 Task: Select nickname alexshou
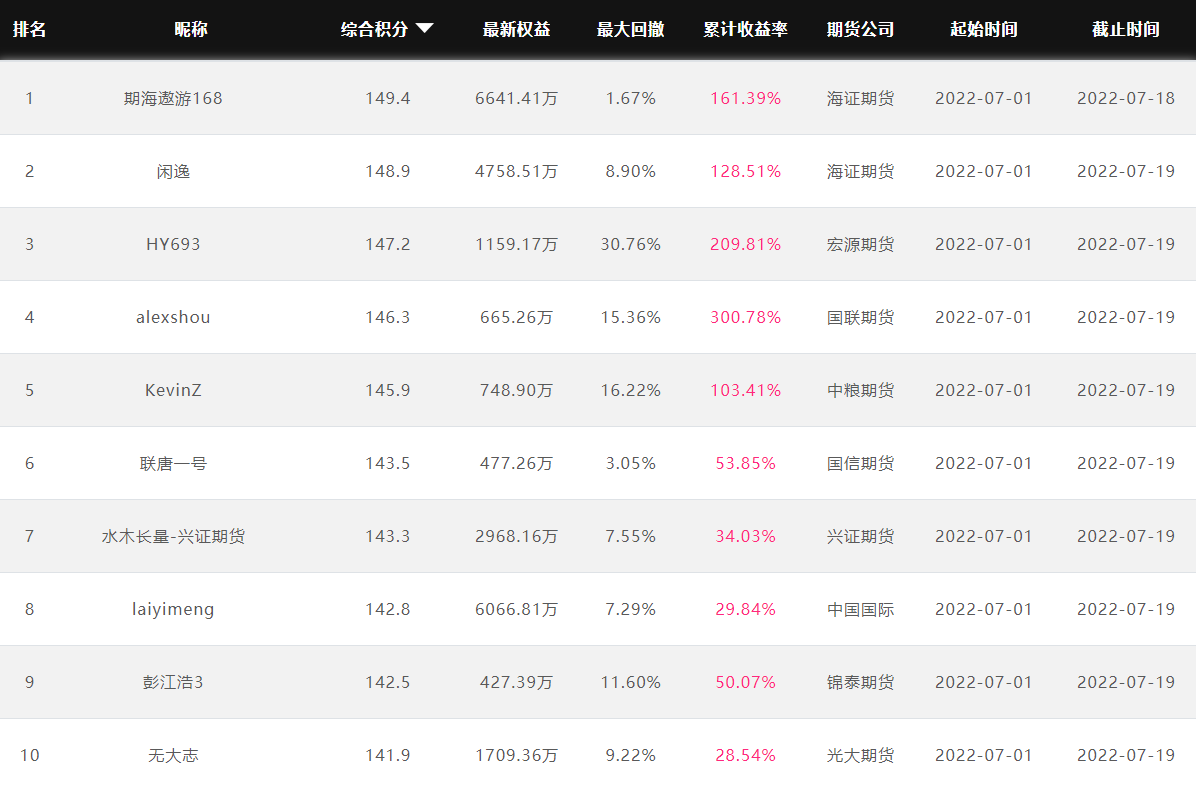click(173, 317)
